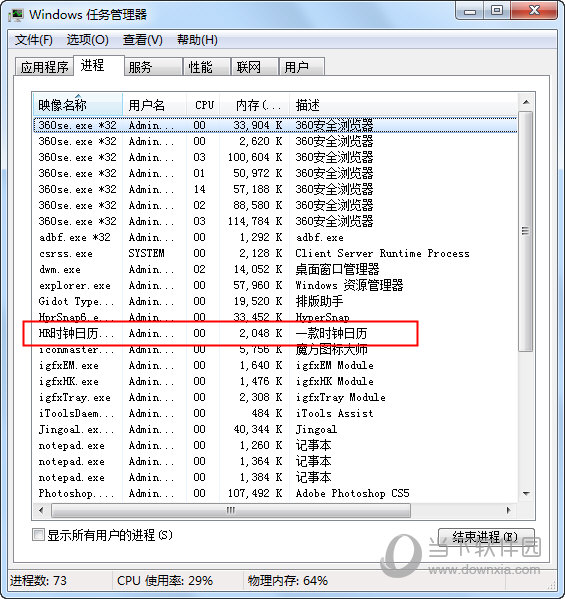Viewport: 565px width, 599px height.
Task: Click the horizontal scrollbar right arrow
Action: [508, 510]
